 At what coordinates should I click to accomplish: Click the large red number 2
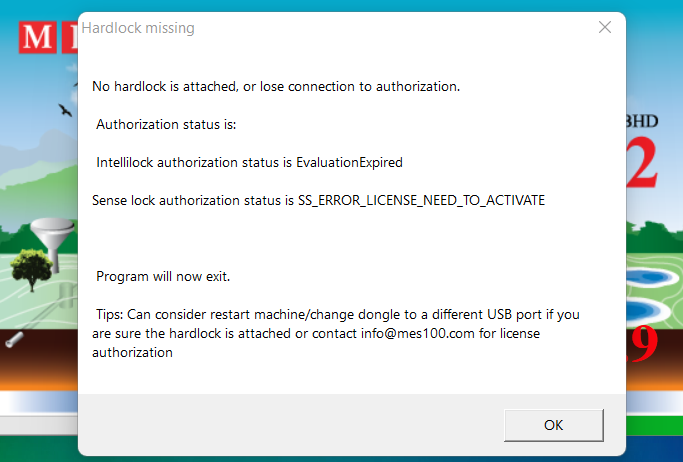click(x=642, y=162)
